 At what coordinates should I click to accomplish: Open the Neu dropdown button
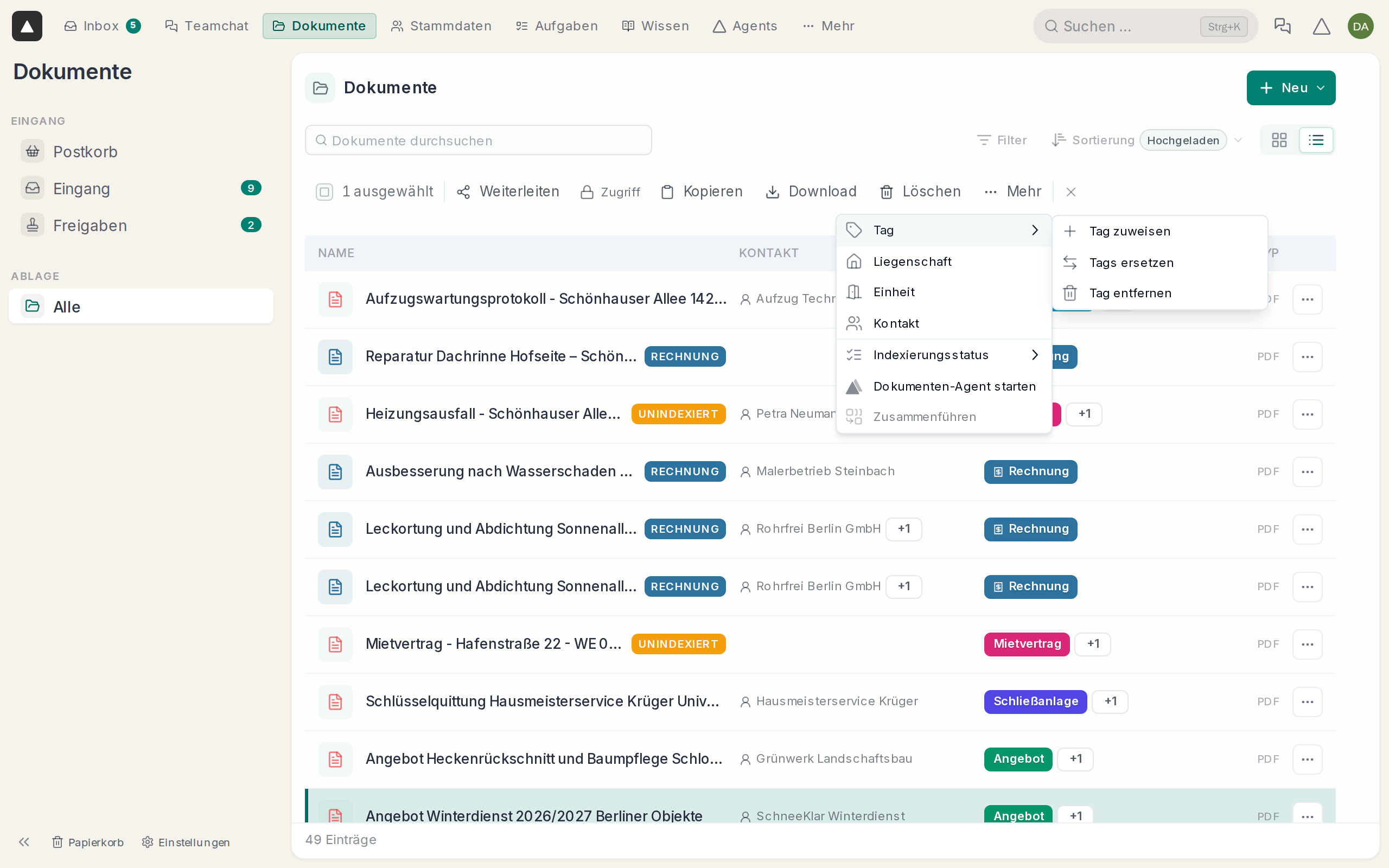tap(1290, 88)
